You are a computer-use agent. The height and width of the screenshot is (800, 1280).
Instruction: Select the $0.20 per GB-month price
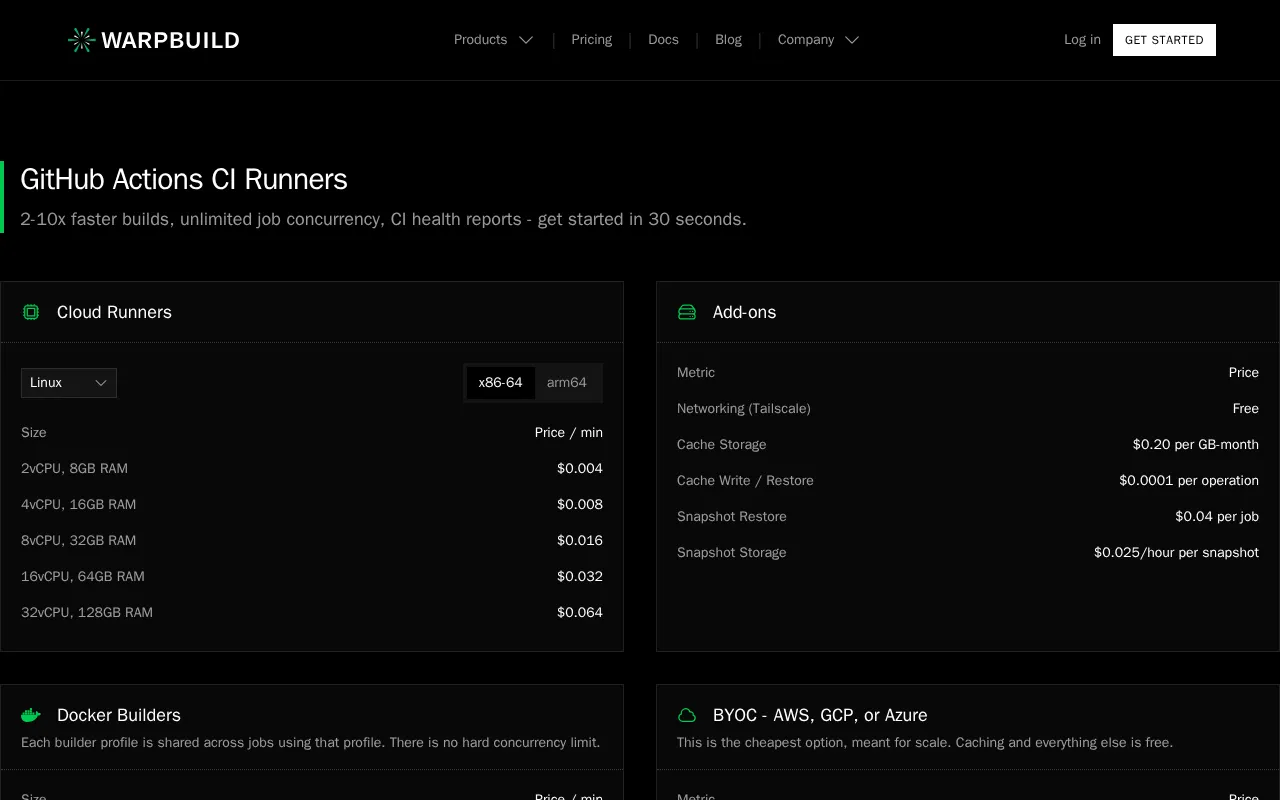click(x=1196, y=445)
